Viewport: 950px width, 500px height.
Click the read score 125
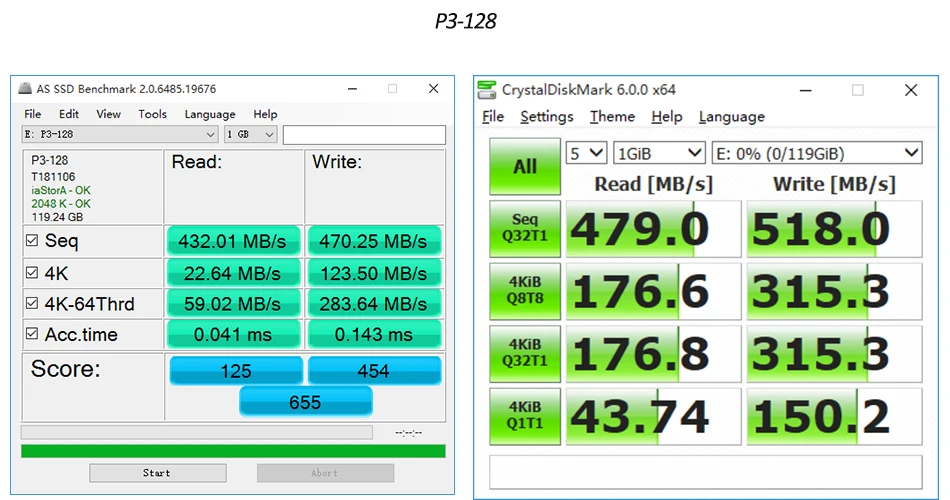click(236, 371)
